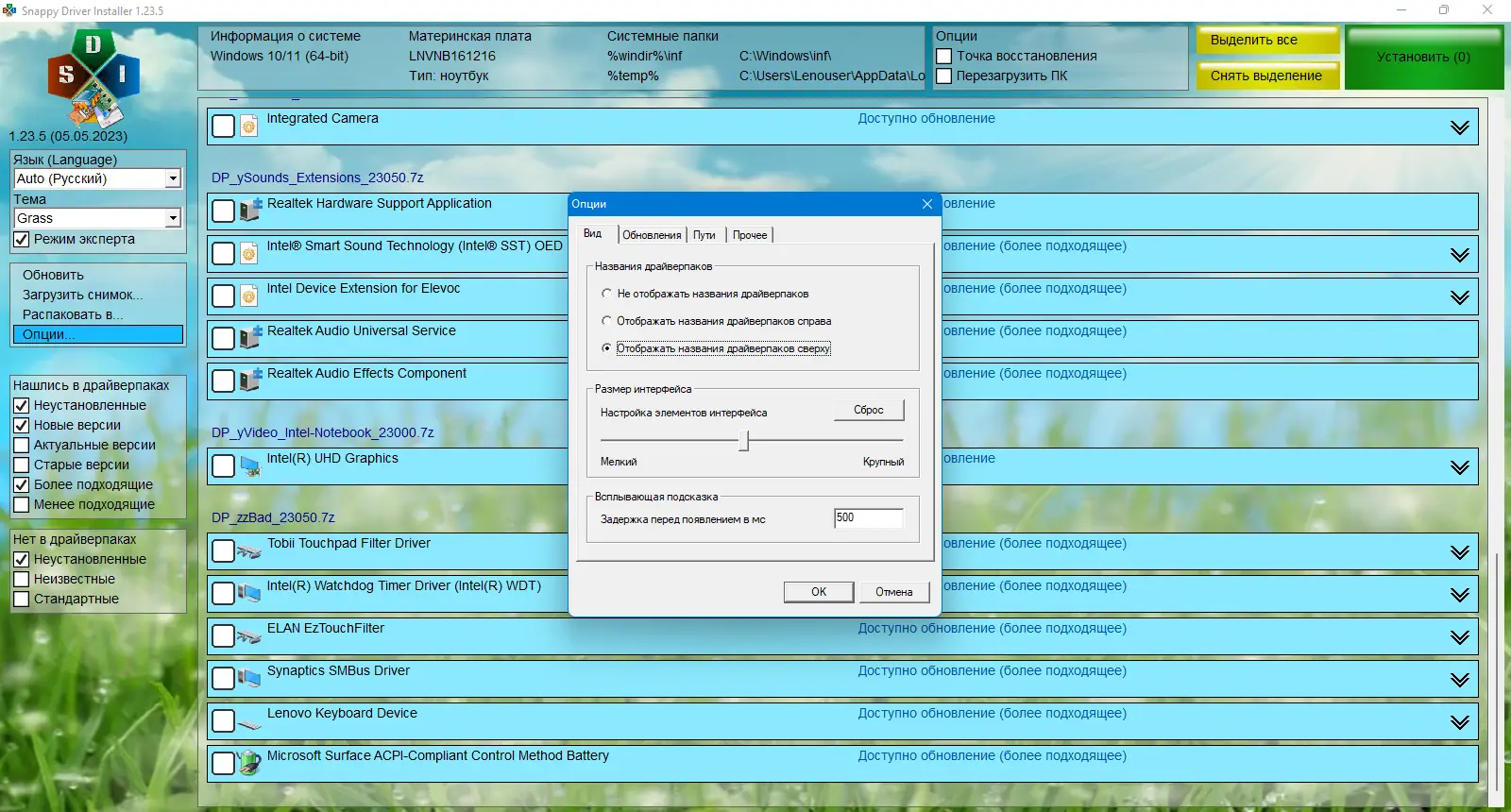1511x812 pixels.
Task: Expand the Intel Device Extension Elevoc chevron
Action: [1460, 297]
